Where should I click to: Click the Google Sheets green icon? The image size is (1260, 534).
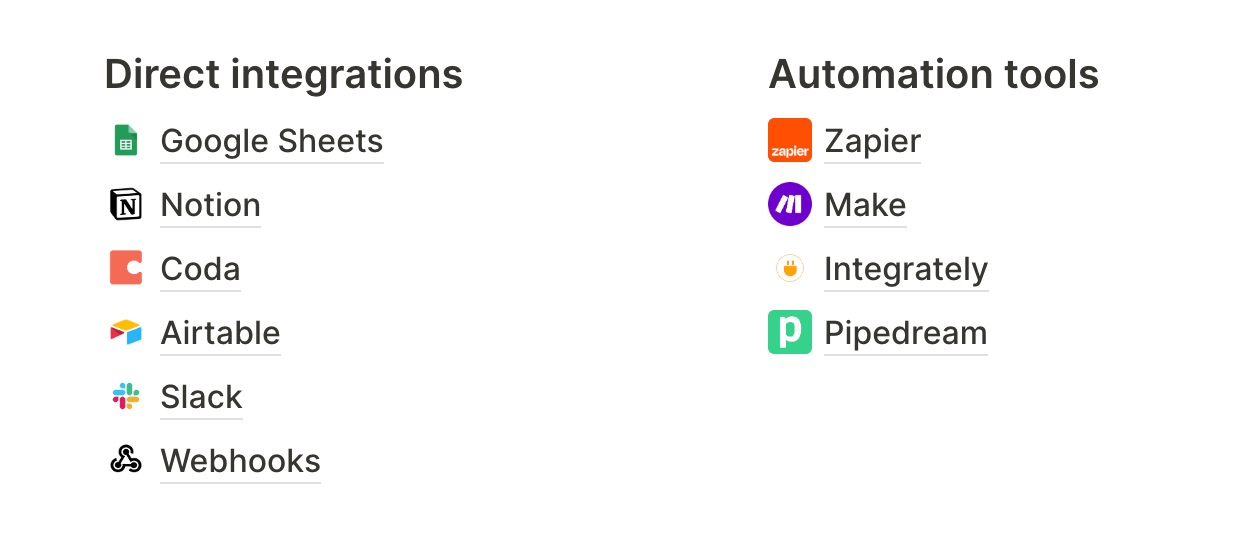(x=125, y=141)
